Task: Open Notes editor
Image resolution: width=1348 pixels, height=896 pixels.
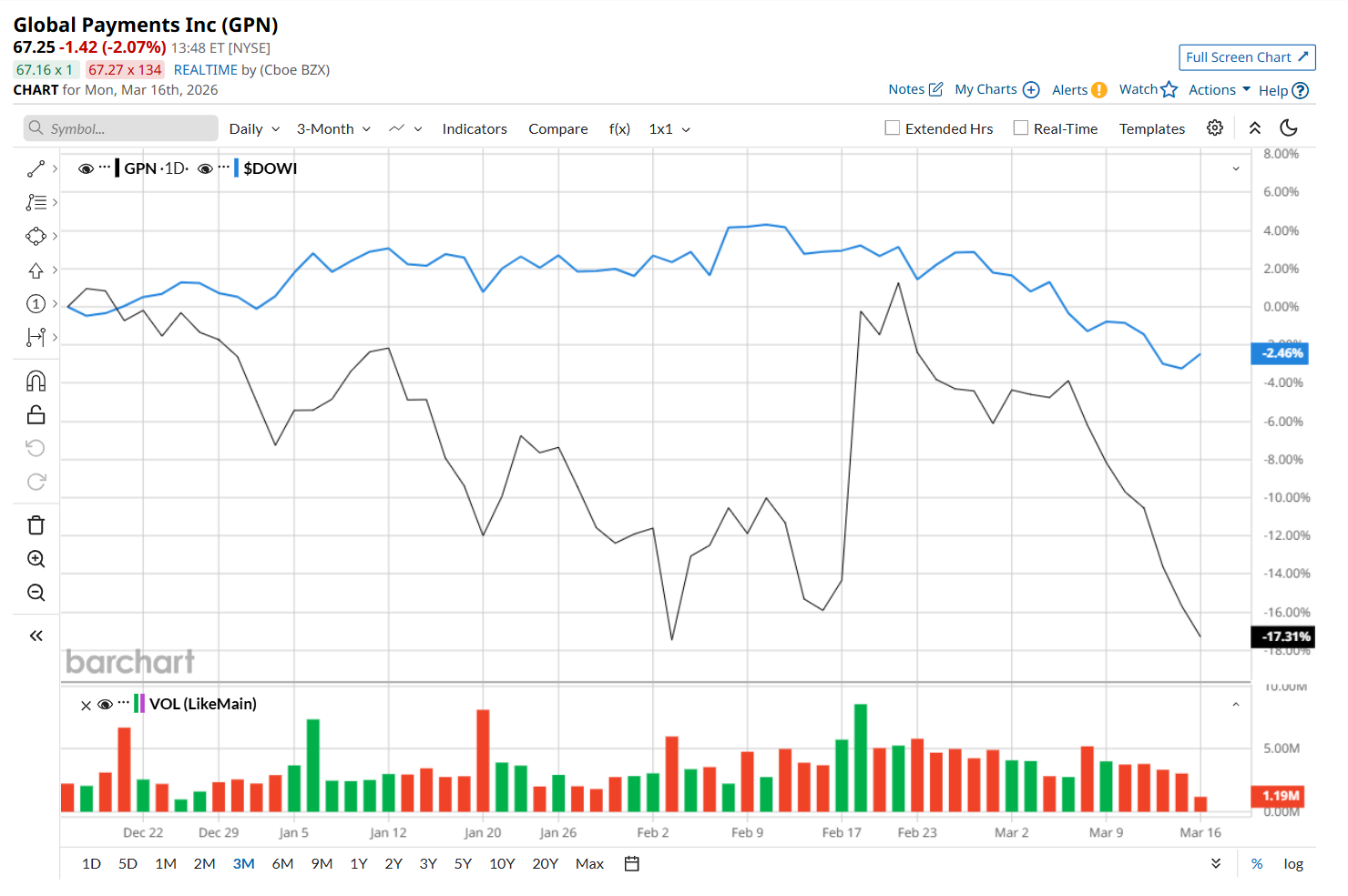Action: 915,89
